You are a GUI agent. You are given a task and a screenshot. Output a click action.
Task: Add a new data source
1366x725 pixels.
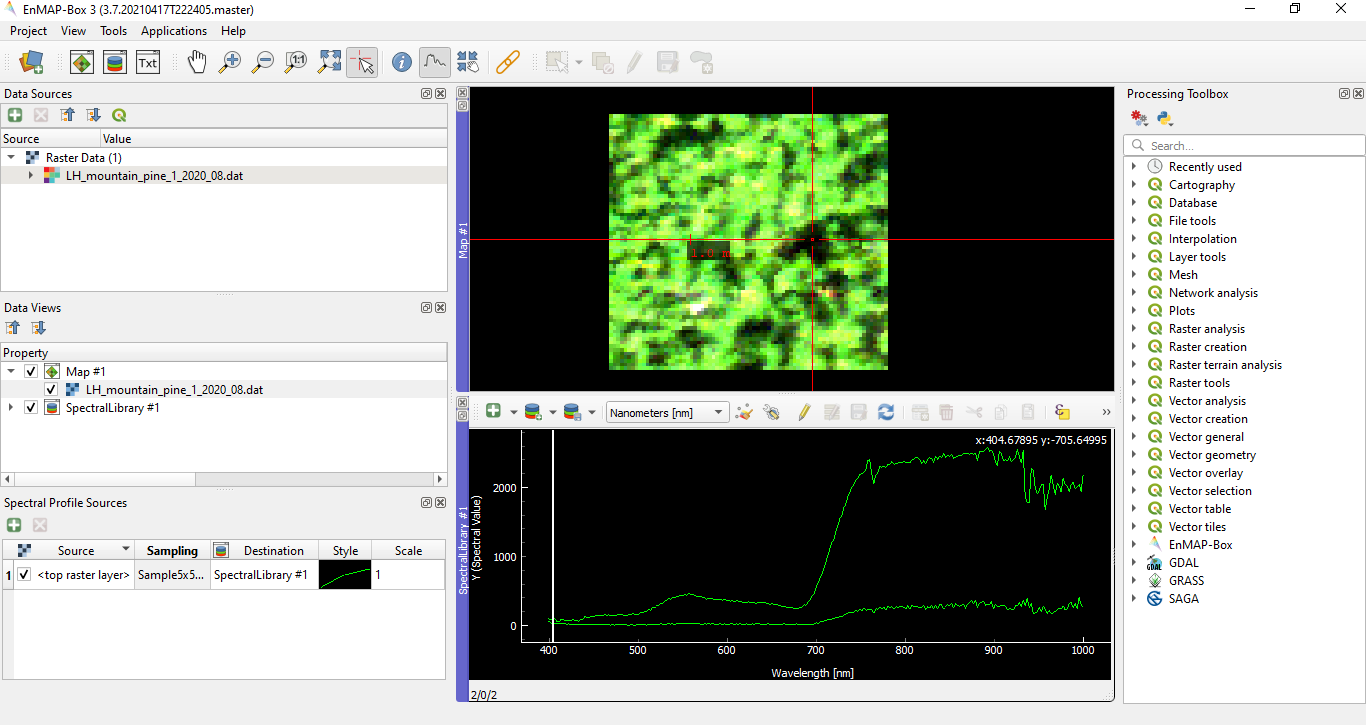tap(14, 115)
